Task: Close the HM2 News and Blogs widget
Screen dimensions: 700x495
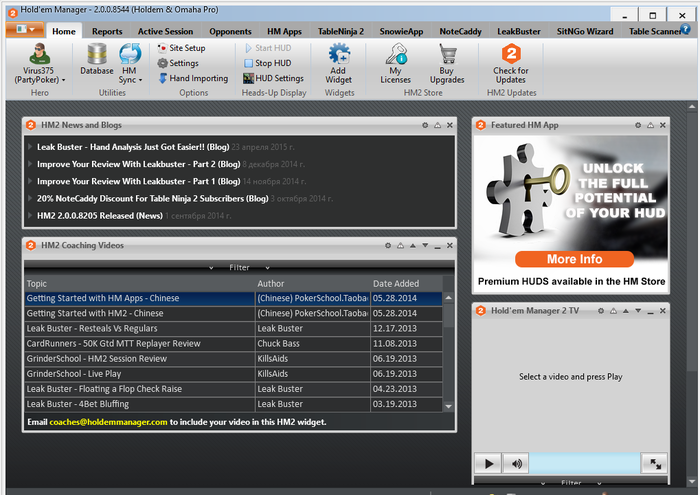Action: coord(450,125)
